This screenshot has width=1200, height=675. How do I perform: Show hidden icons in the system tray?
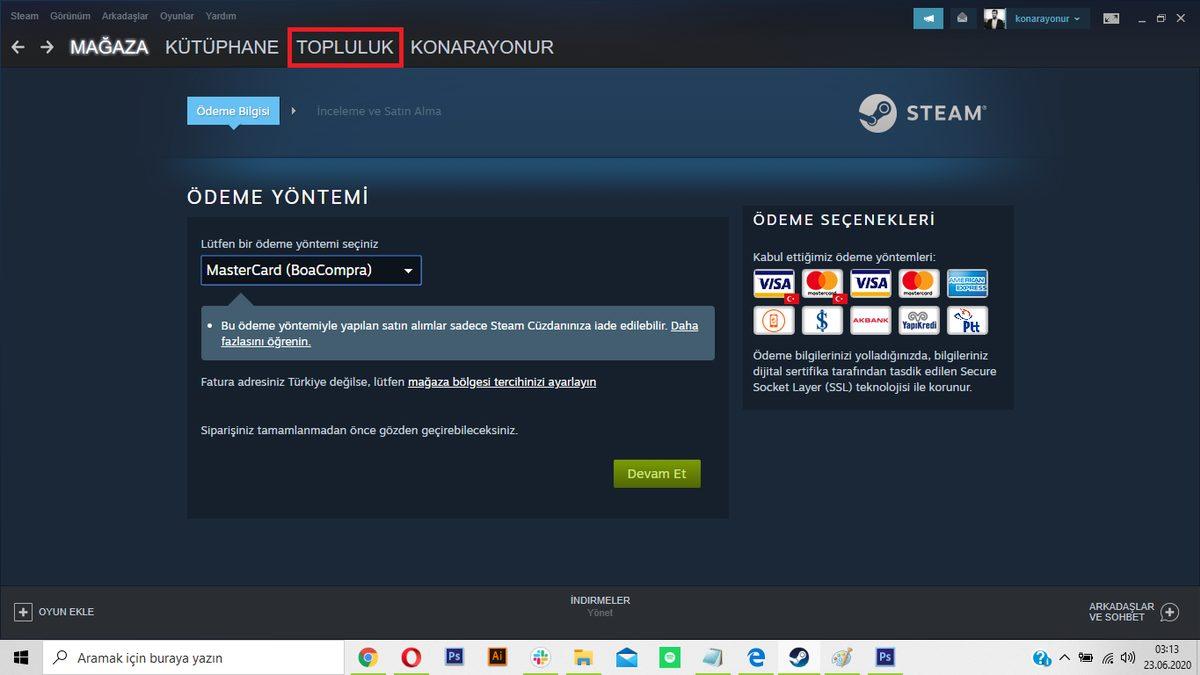pyautogui.click(x=1065, y=657)
